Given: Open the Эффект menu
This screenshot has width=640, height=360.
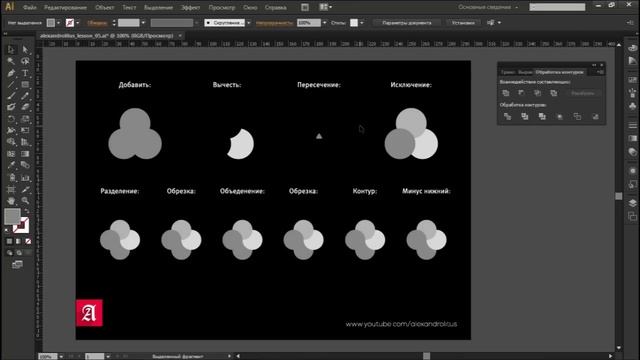Looking at the screenshot, I should [x=191, y=7].
